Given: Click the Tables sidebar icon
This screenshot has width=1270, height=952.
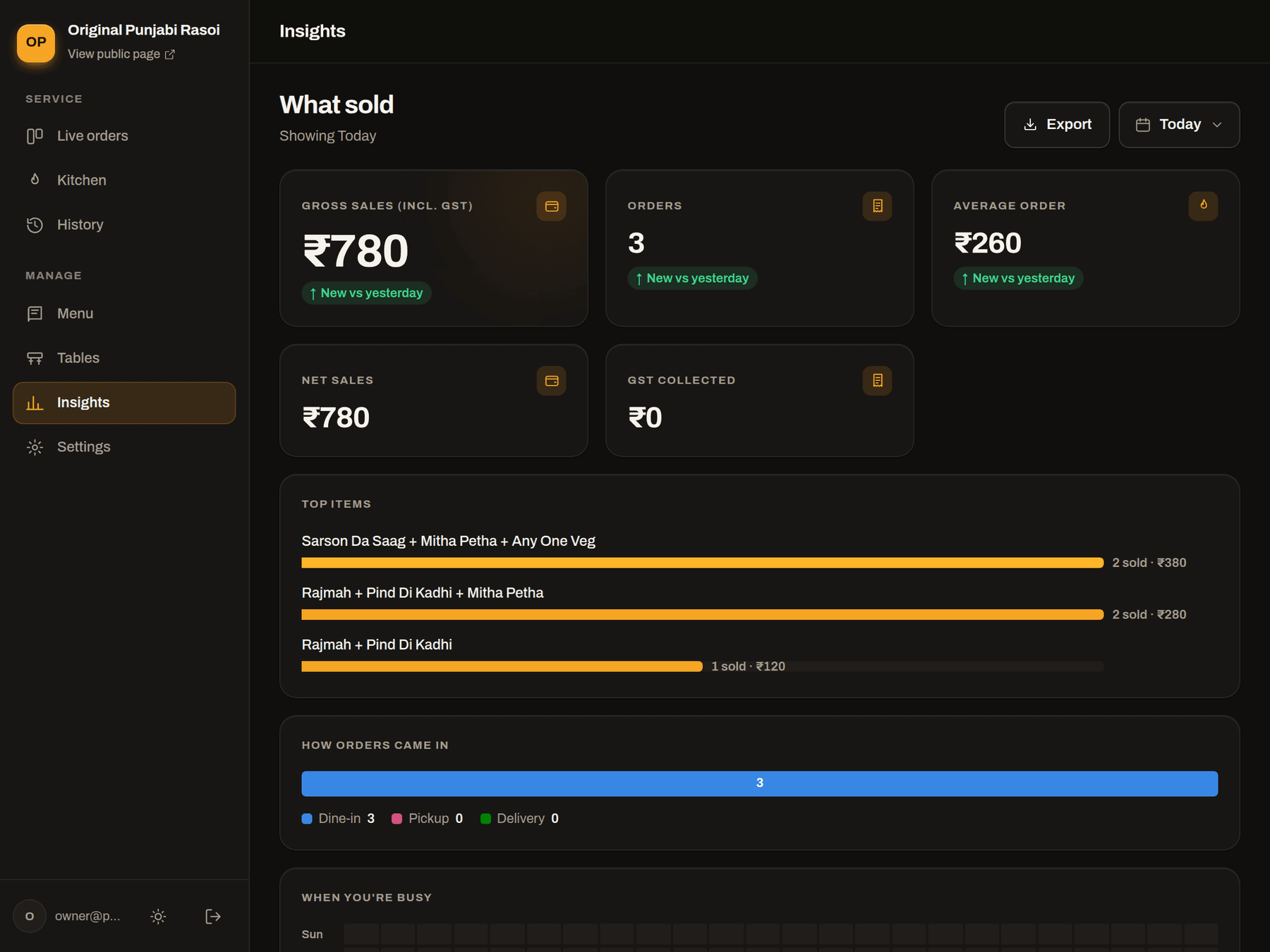Looking at the screenshot, I should [x=35, y=358].
